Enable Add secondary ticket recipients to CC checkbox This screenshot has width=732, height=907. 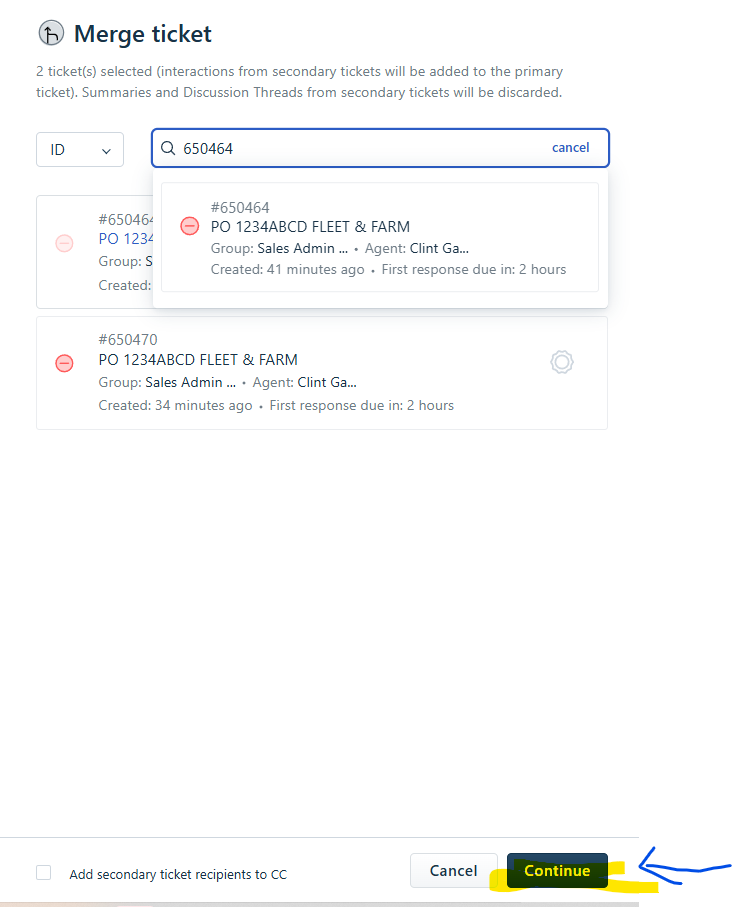44,872
